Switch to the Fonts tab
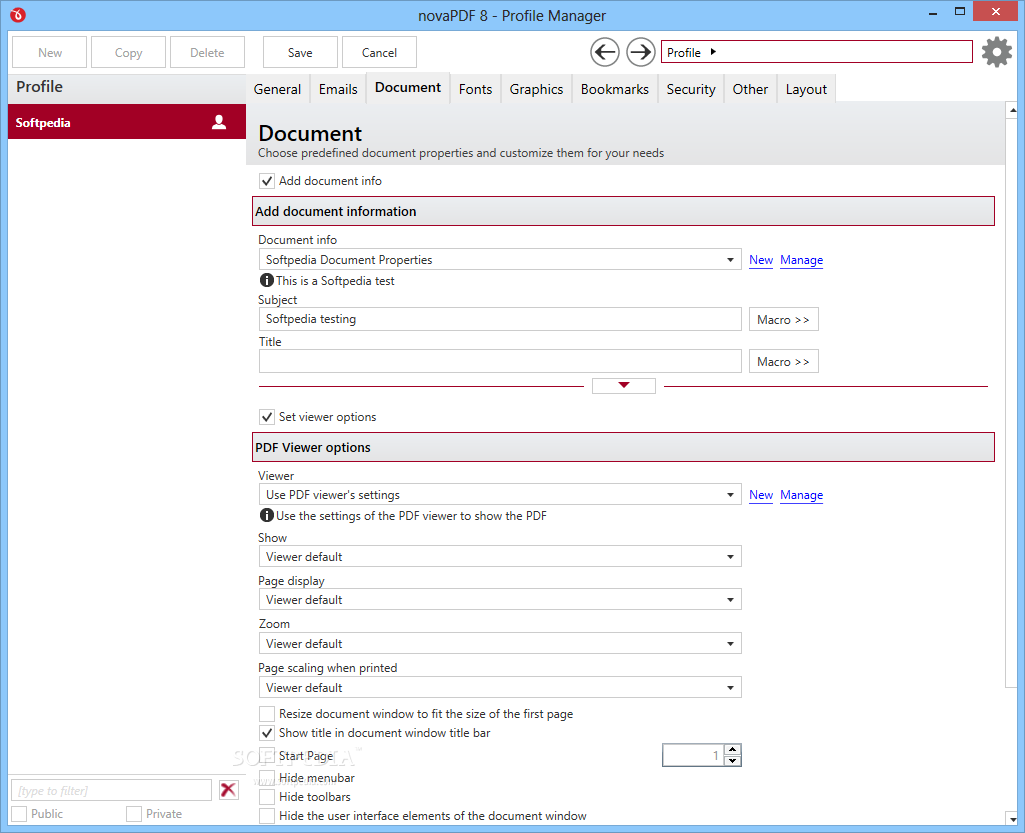1025x833 pixels. (x=475, y=89)
